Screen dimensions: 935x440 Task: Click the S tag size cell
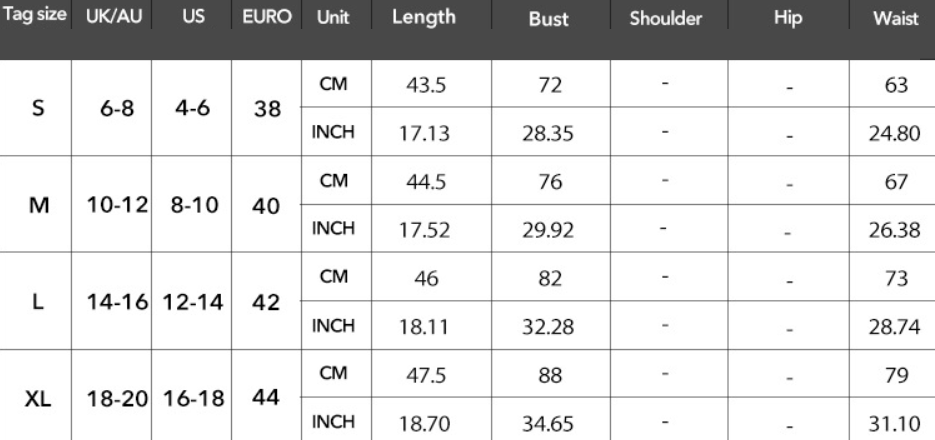point(38,108)
